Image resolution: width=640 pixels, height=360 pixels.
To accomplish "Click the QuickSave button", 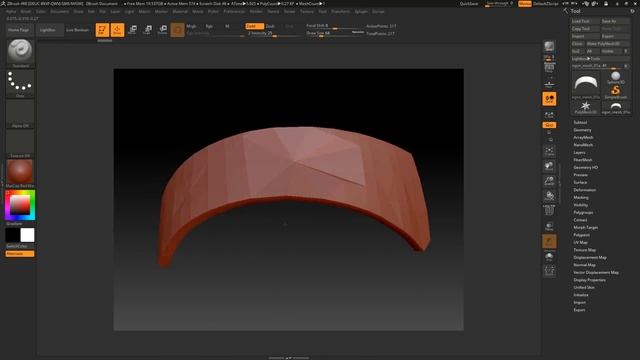I will click(x=469, y=4).
